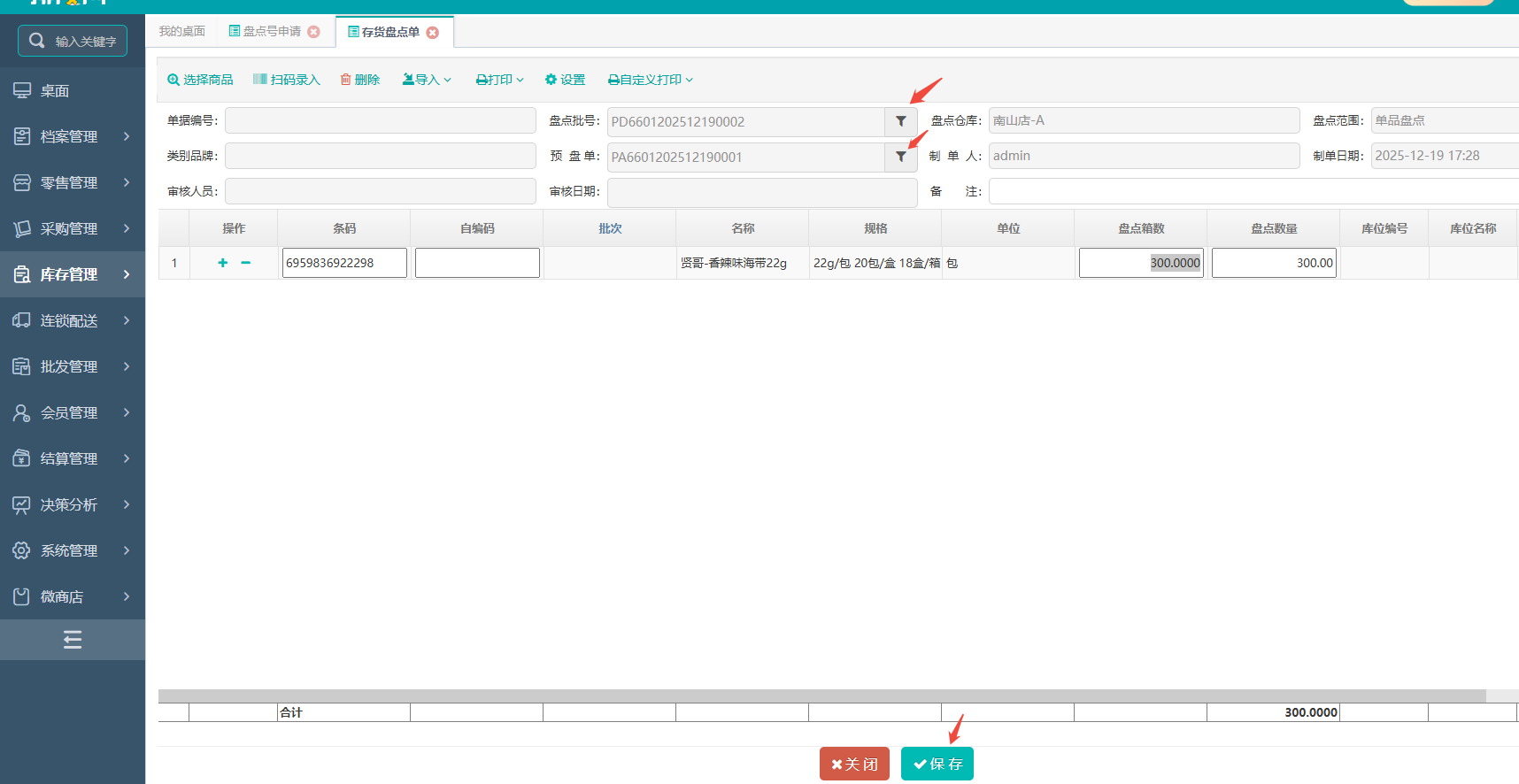
Task: Expand 批发管理 submenu chevron
Action: coord(127,366)
